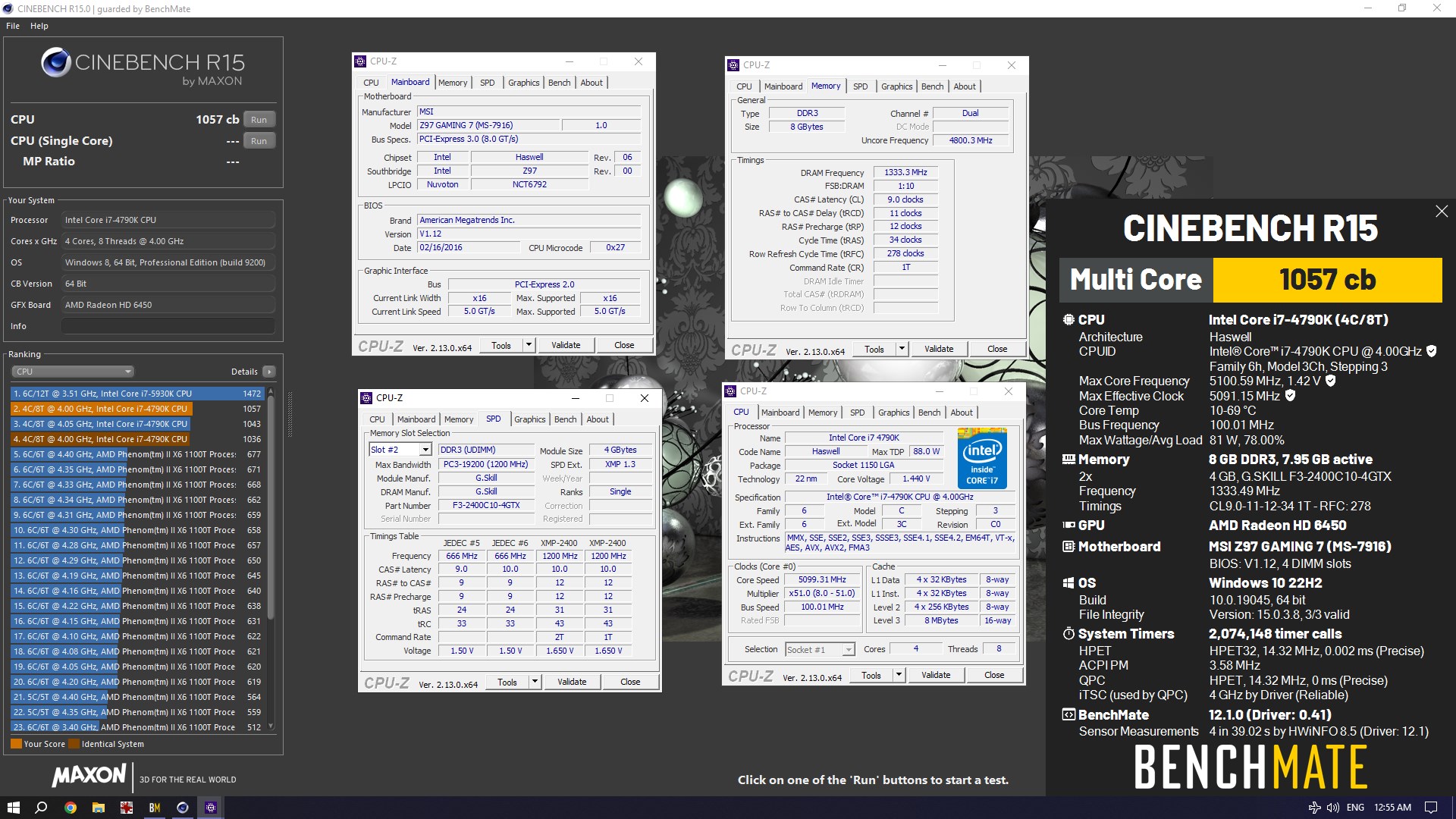
Task: Click Validate in the CPU tab window
Action: [936, 675]
